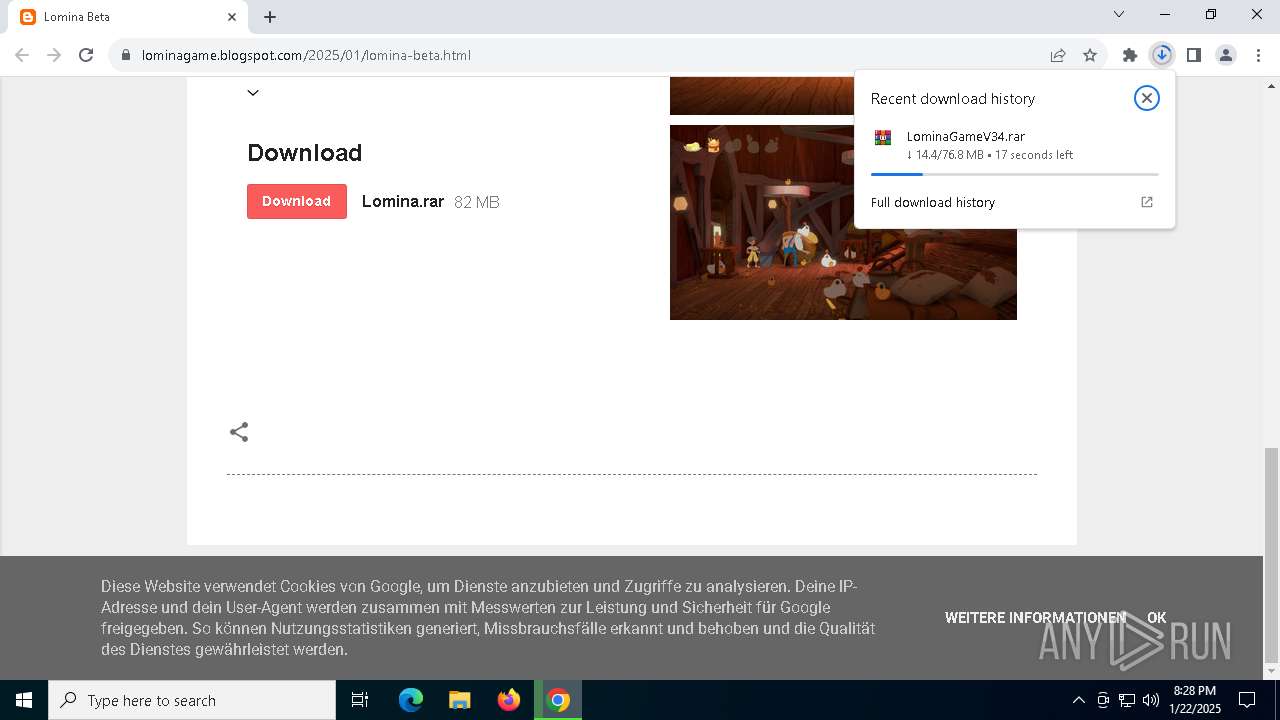1280x720 pixels.
Task: Open the Chrome profile avatar
Action: pos(1225,55)
